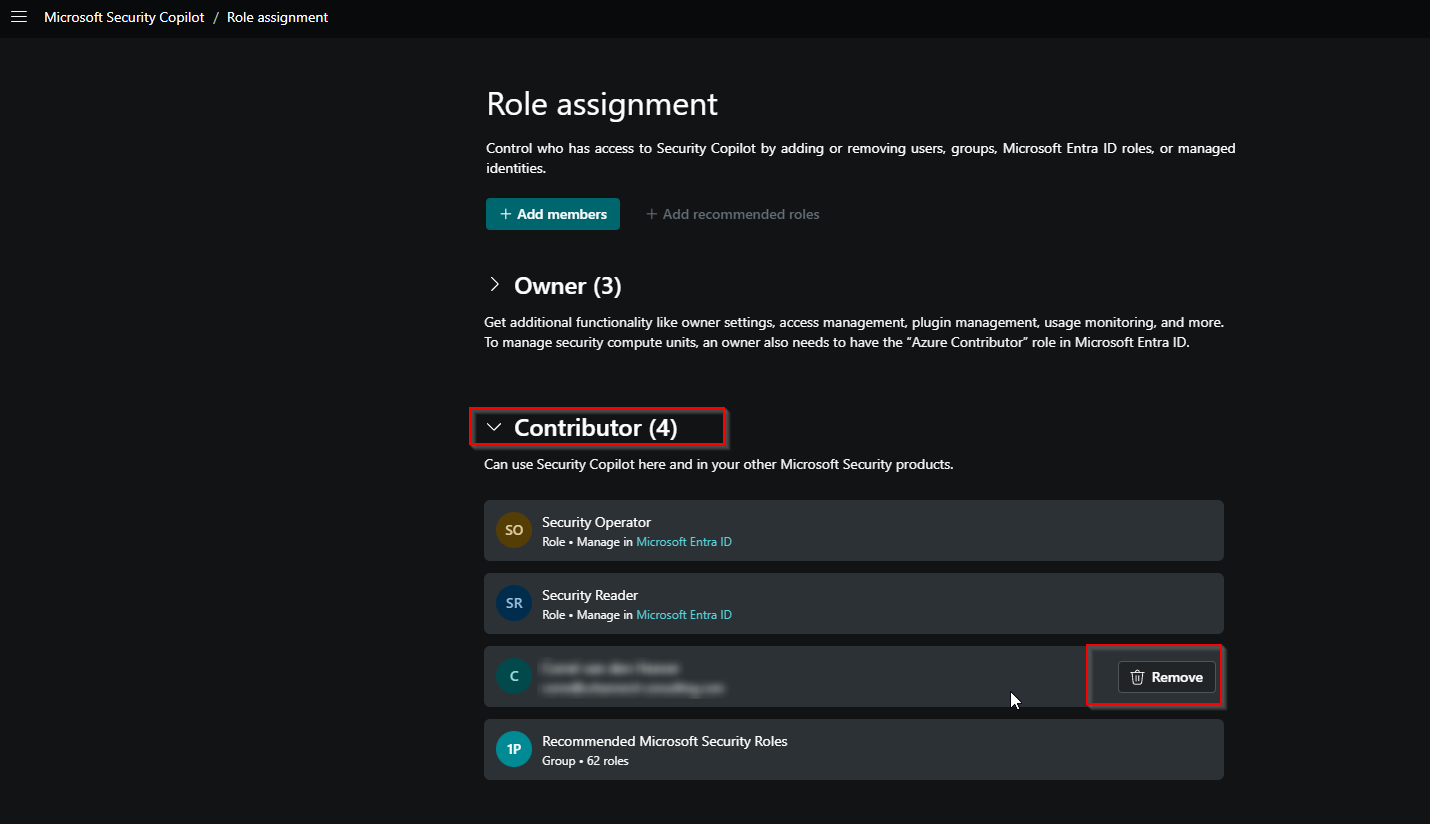This screenshot has height=824, width=1430.
Task: Click the Owner (3) heading
Action: point(567,286)
